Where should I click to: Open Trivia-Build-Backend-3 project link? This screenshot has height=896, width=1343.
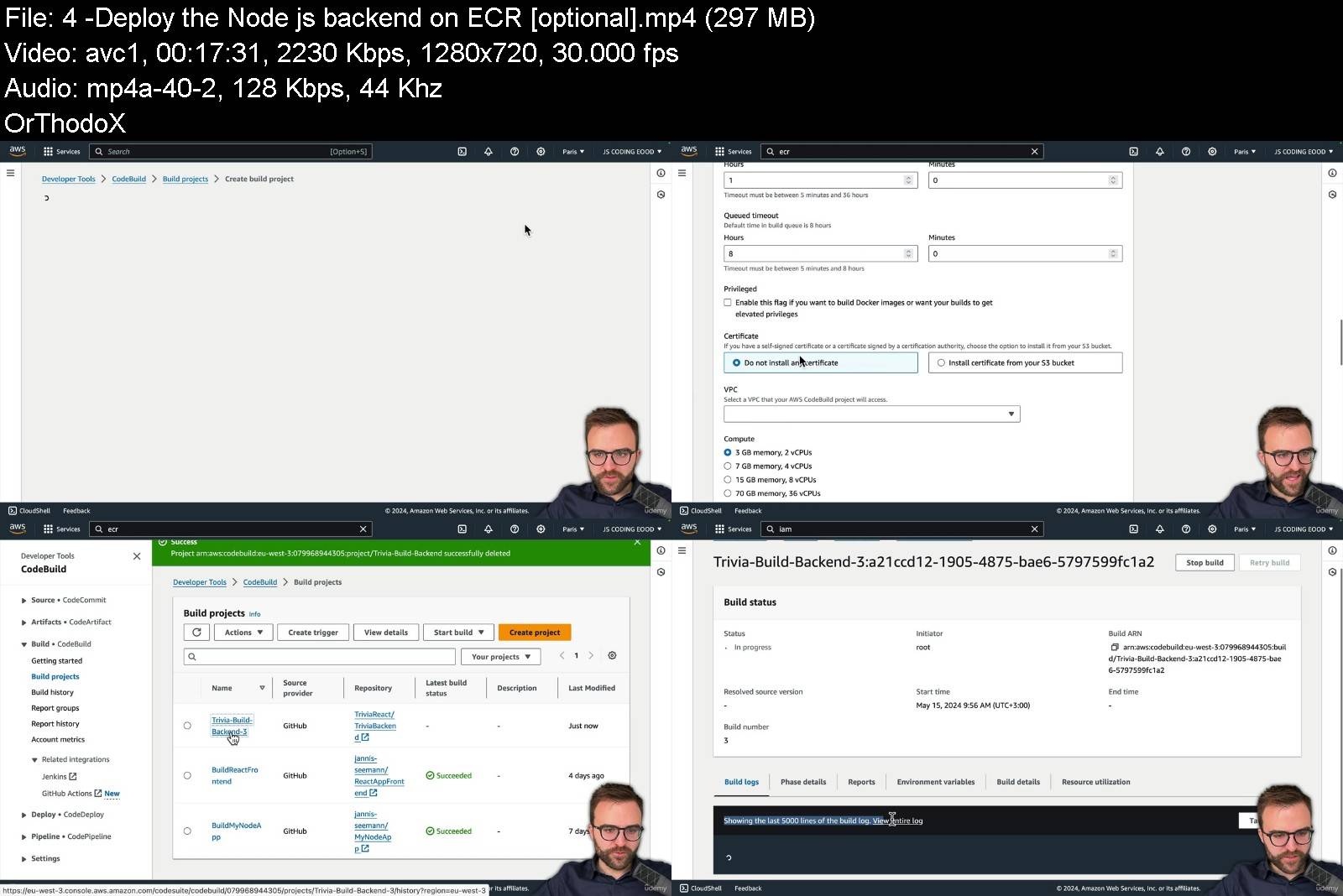(x=232, y=726)
